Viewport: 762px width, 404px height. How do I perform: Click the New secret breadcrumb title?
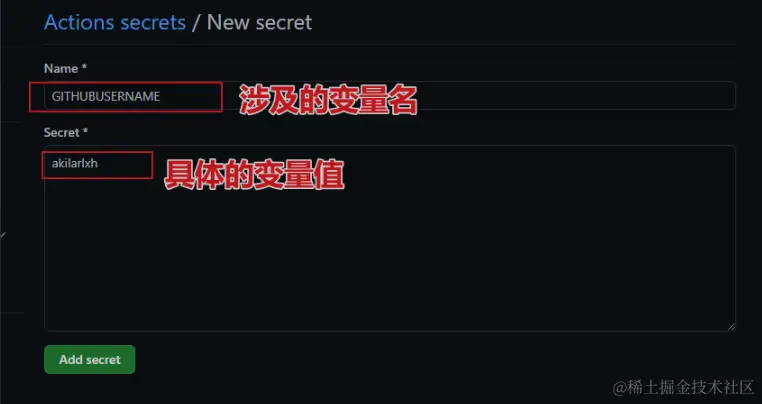point(260,23)
